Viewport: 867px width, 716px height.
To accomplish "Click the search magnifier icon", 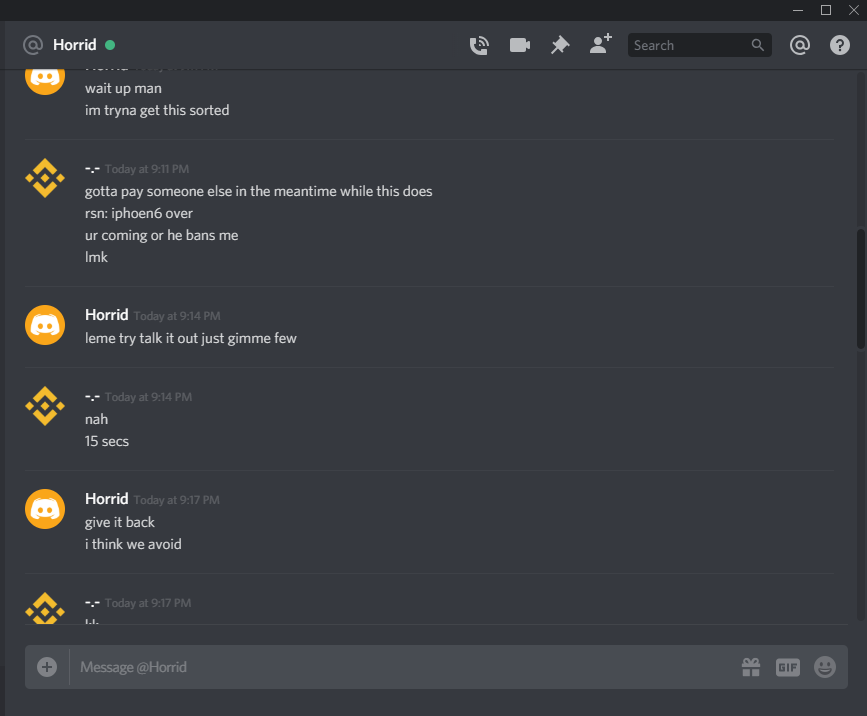I will [x=759, y=45].
